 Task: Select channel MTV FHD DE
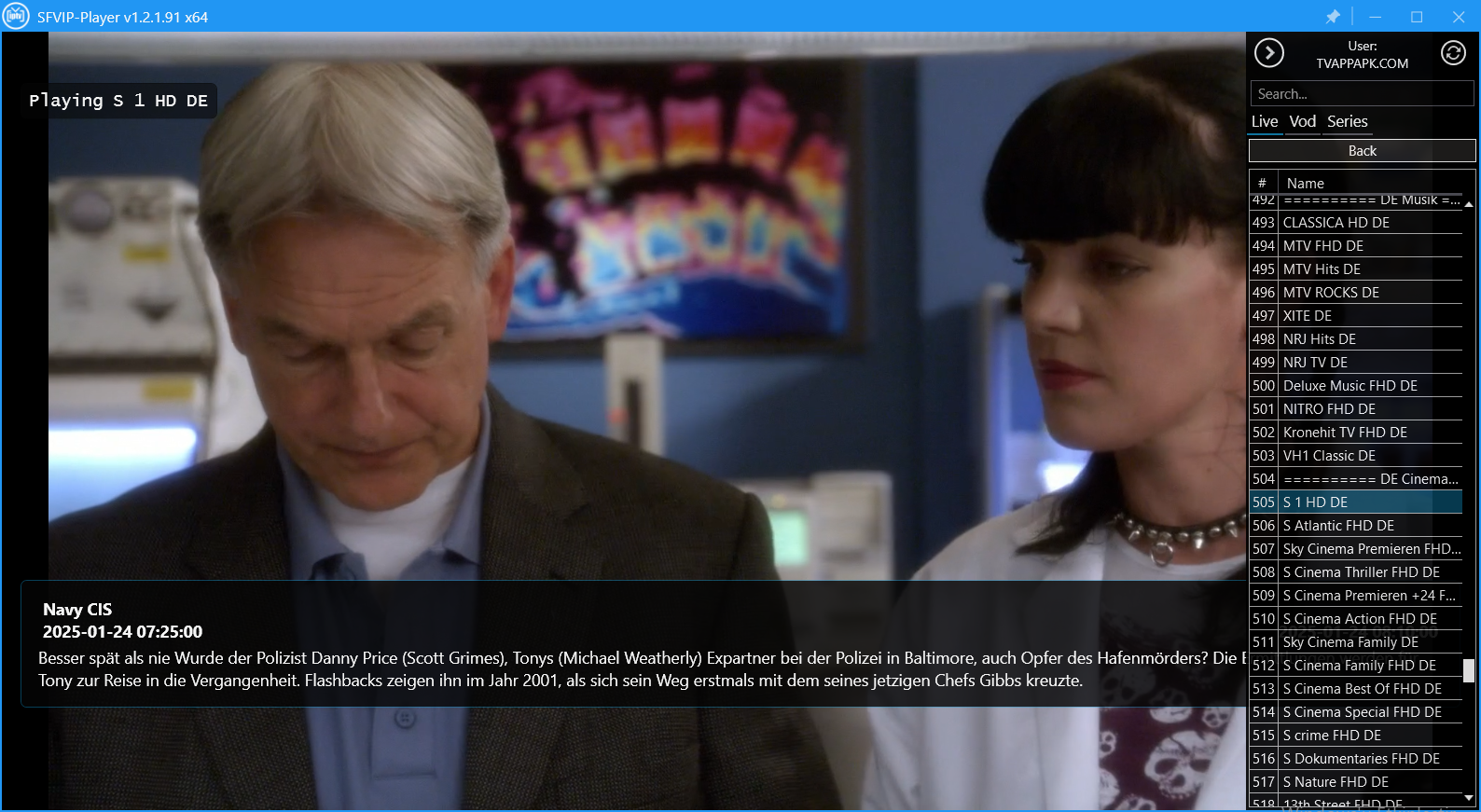(1356, 246)
